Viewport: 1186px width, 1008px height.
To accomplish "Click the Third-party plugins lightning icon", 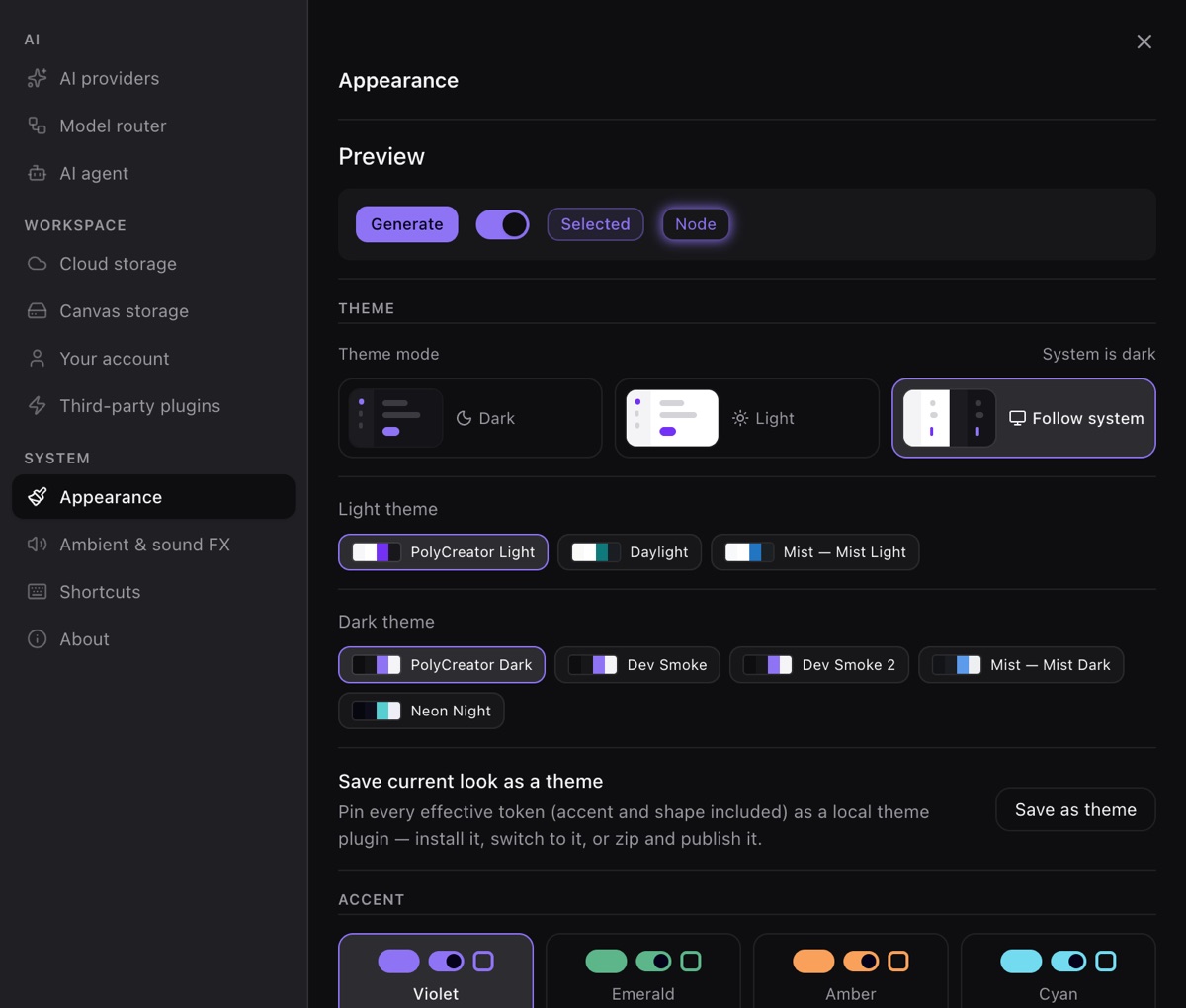I will pyautogui.click(x=37, y=406).
